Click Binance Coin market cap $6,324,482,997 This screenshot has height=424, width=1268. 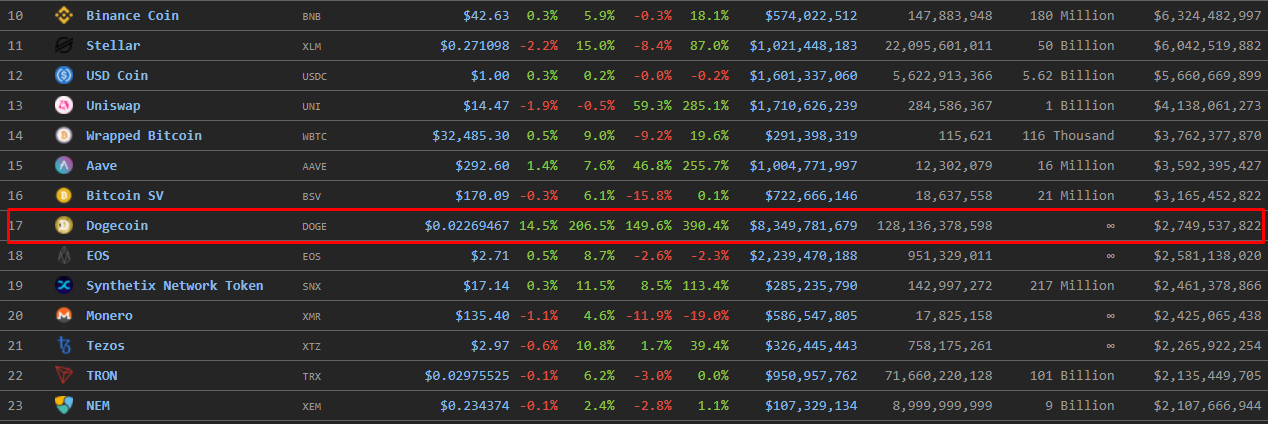[1208, 16]
